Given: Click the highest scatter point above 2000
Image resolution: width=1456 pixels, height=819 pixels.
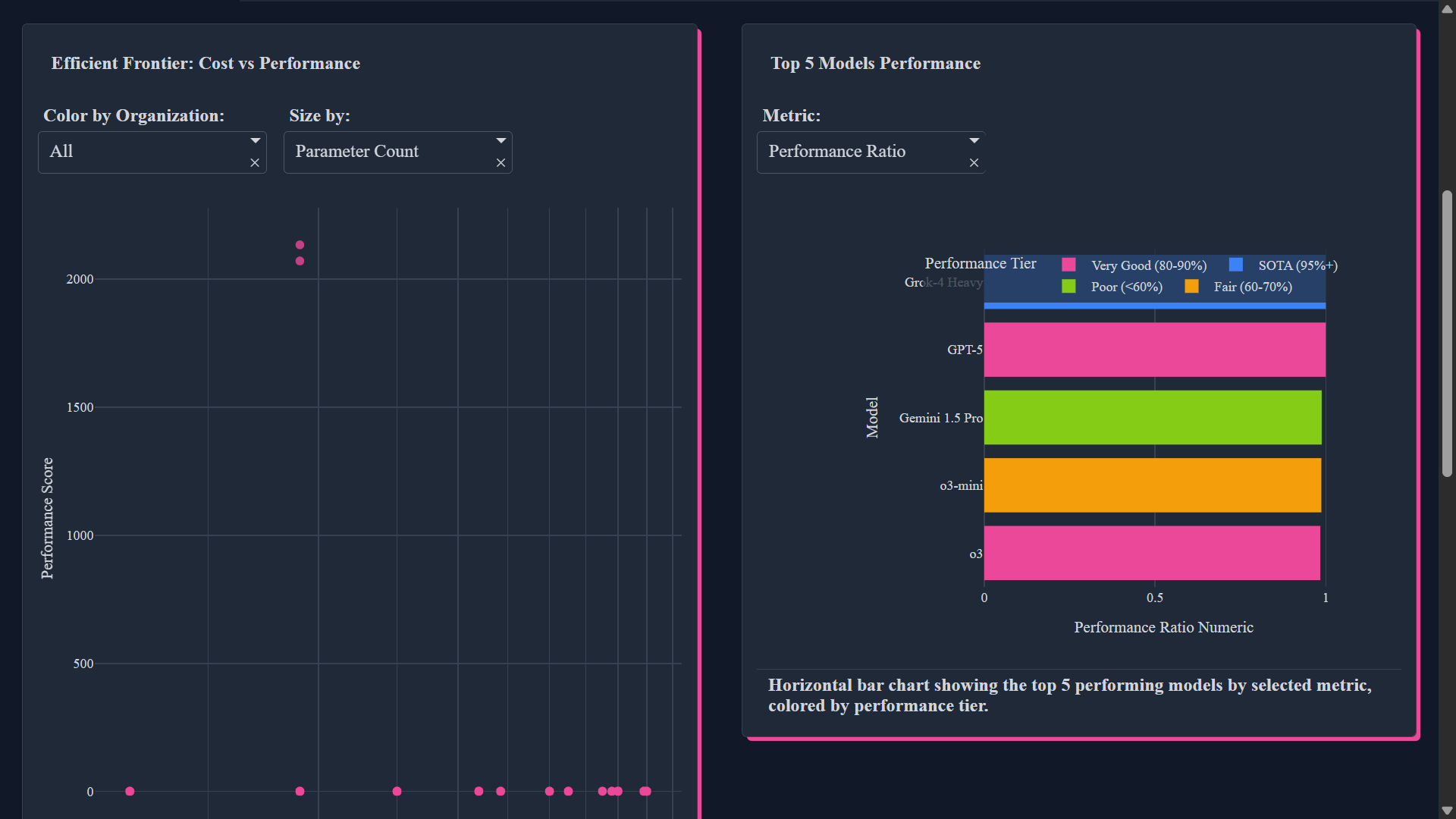Looking at the screenshot, I should (300, 245).
